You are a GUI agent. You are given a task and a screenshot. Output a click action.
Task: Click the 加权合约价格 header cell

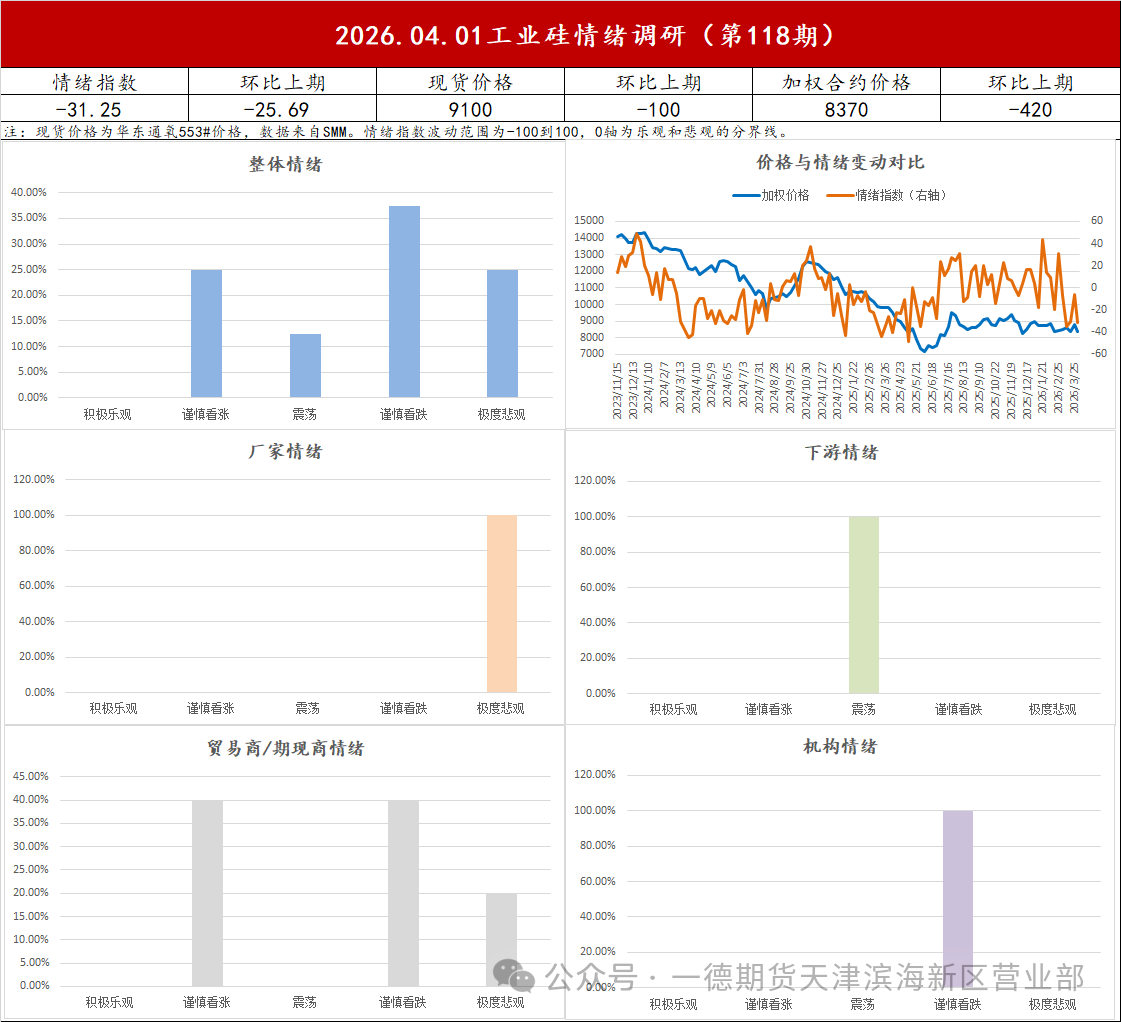[x=846, y=83]
